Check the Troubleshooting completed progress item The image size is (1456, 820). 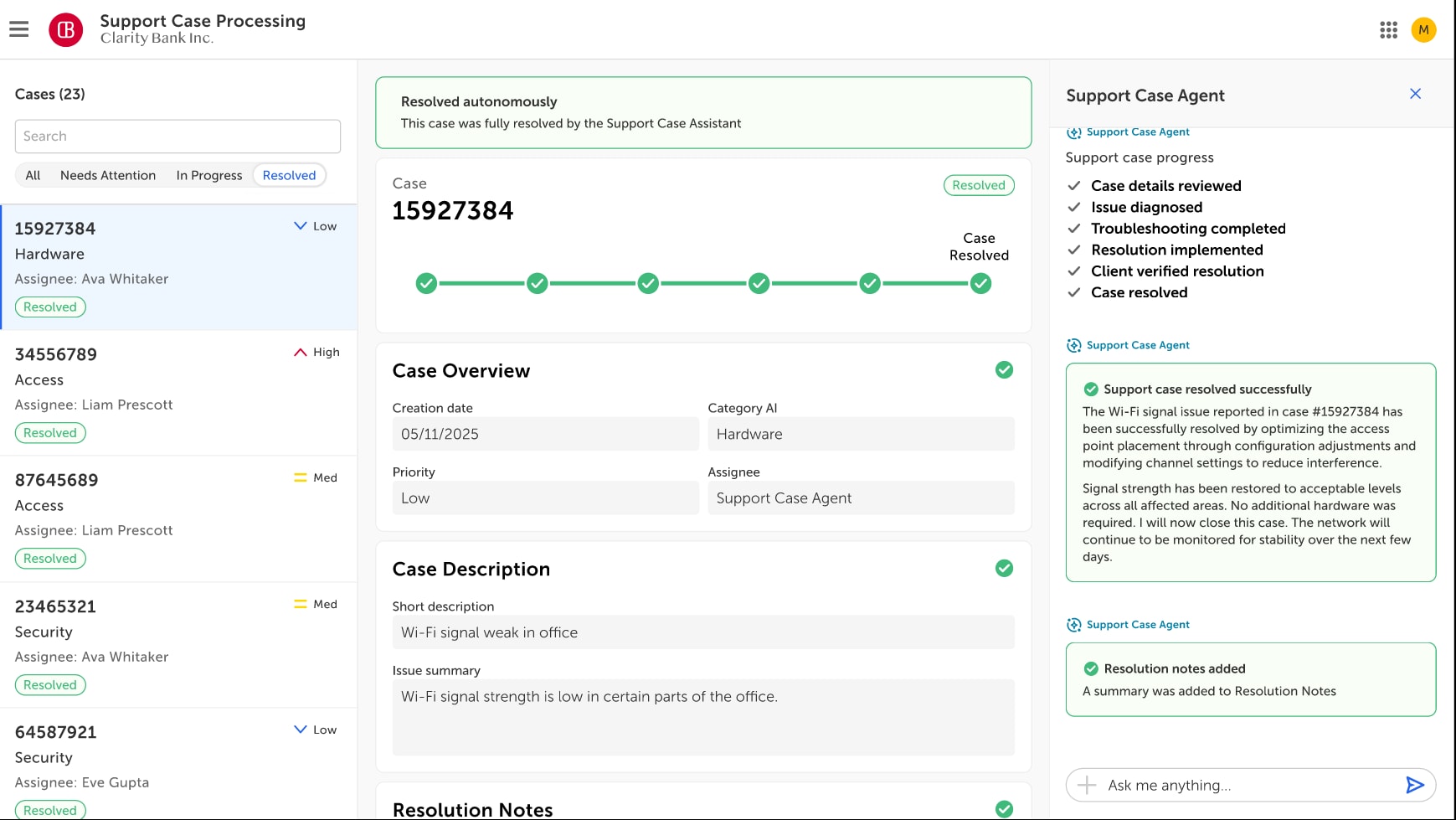1073,228
